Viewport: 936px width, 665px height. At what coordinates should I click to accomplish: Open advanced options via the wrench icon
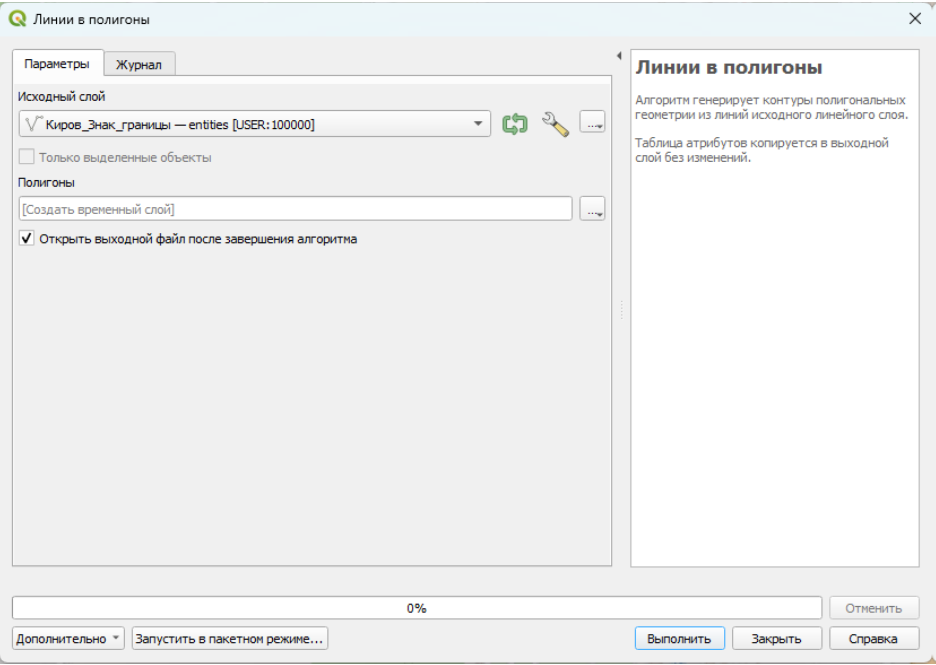[x=554, y=124]
